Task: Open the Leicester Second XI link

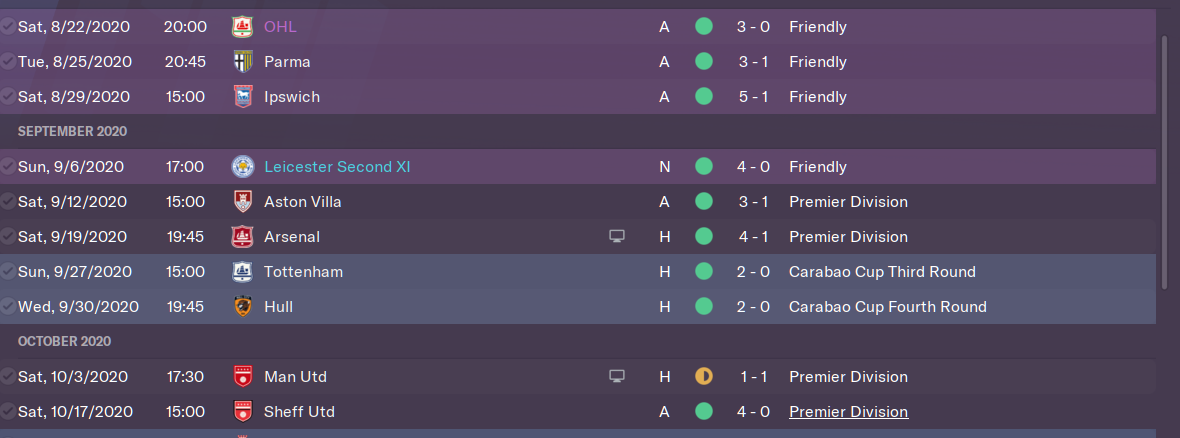Action: (x=337, y=167)
